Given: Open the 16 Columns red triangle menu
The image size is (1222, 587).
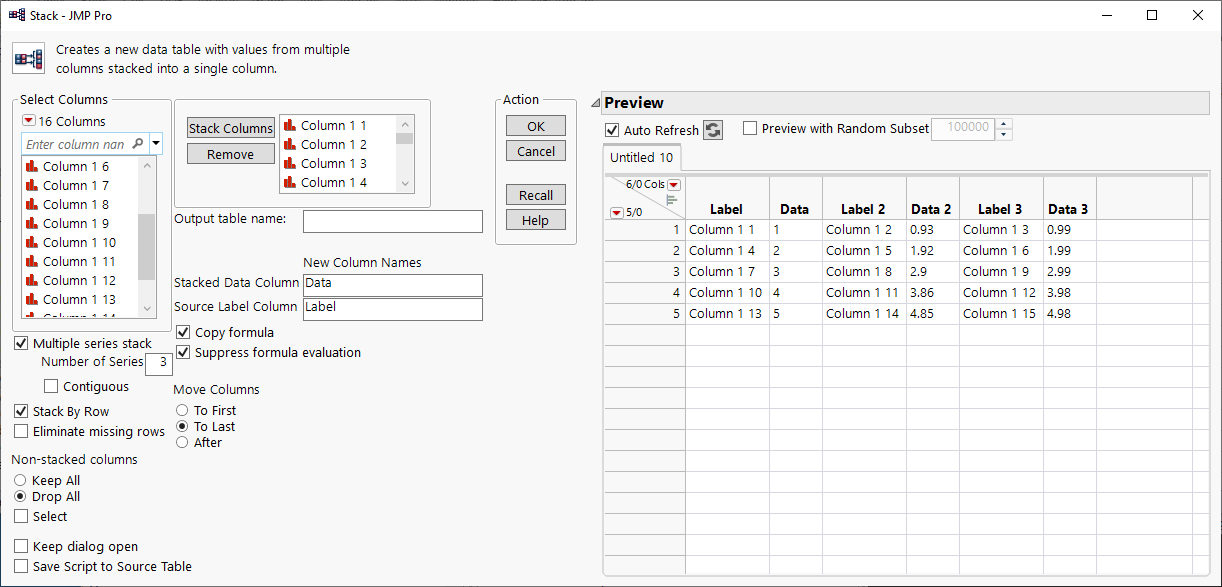Looking at the screenshot, I should 28,121.
